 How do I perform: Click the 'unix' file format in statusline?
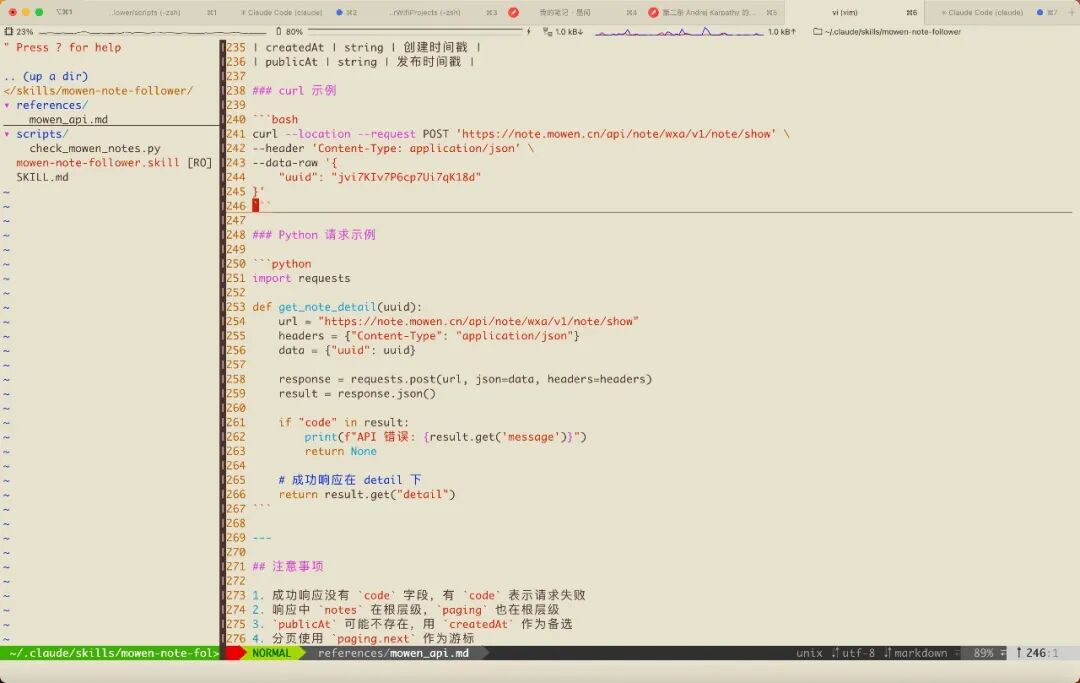pos(809,653)
